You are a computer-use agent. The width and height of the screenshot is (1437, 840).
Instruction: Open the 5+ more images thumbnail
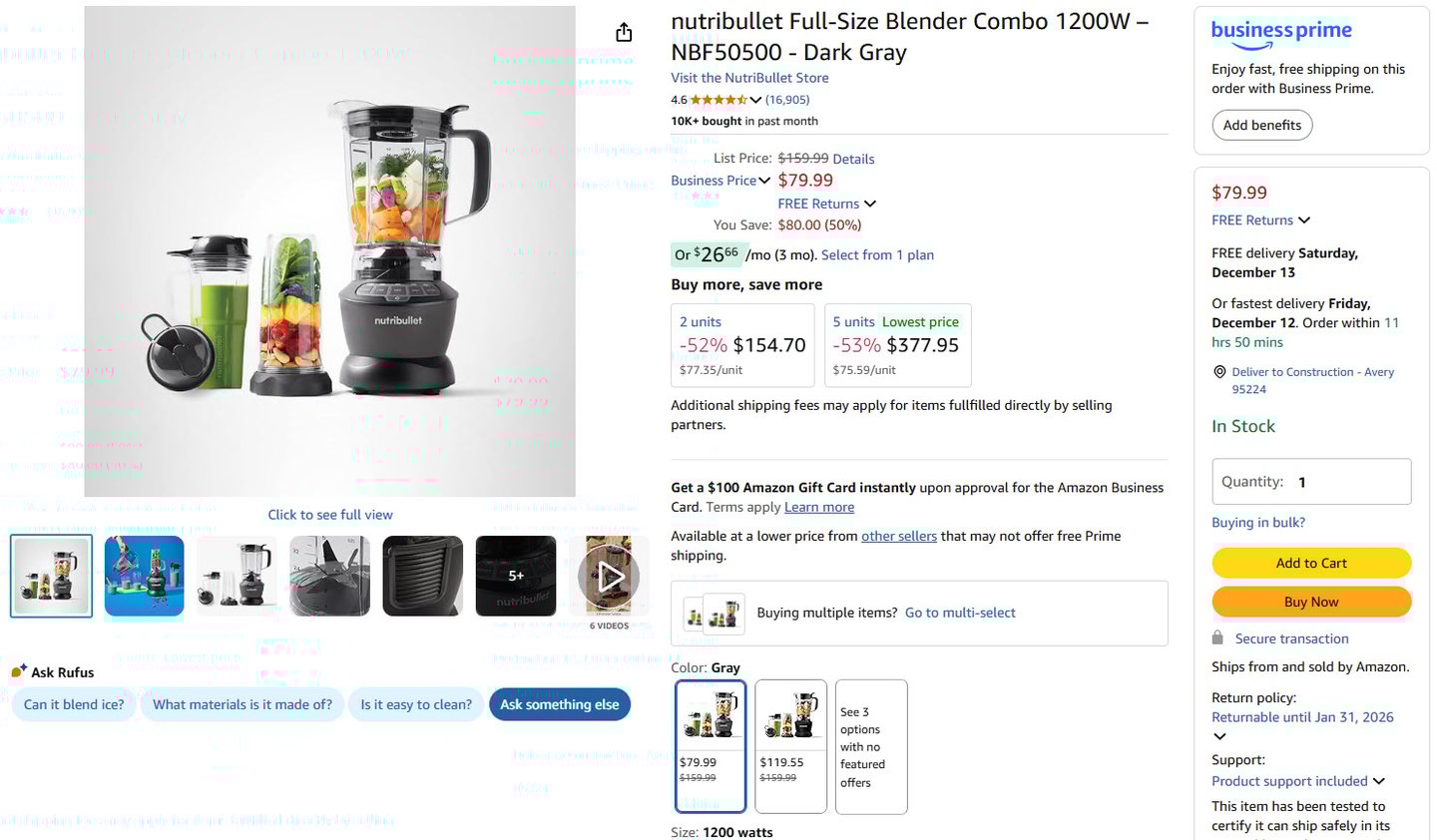[516, 576]
